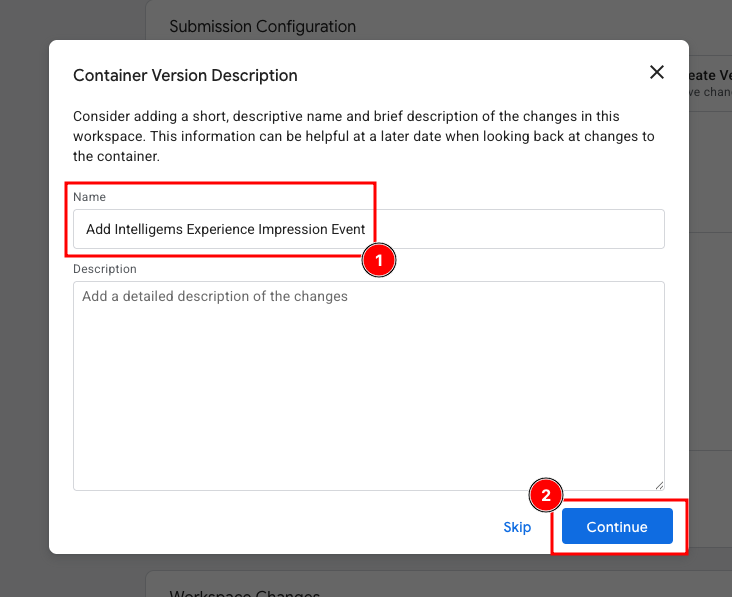Screen dimensions: 732x597
Task: Click the helper paragraph about descriptive names
Action: tap(364, 136)
